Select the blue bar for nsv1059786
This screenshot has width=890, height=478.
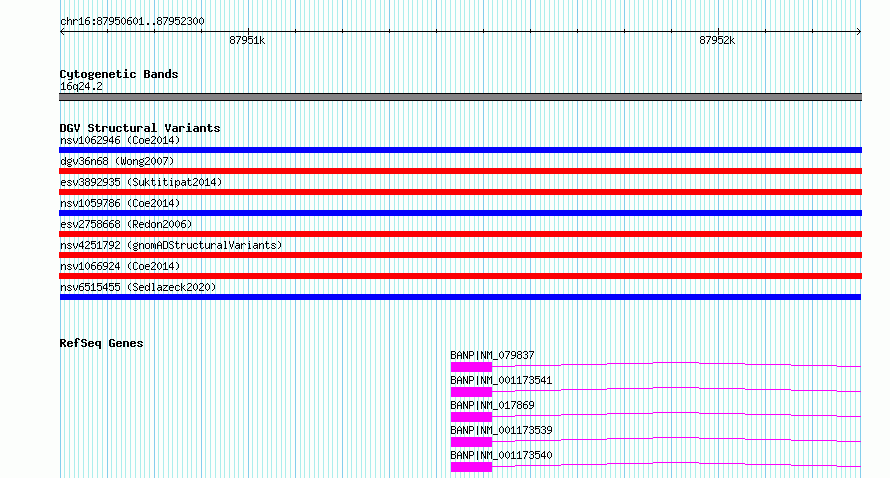pos(460,213)
